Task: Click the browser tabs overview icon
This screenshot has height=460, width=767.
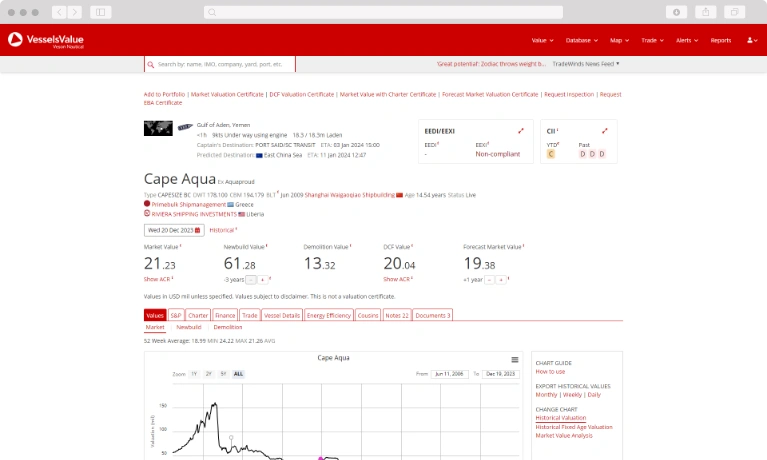Action: click(x=735, y=12)
